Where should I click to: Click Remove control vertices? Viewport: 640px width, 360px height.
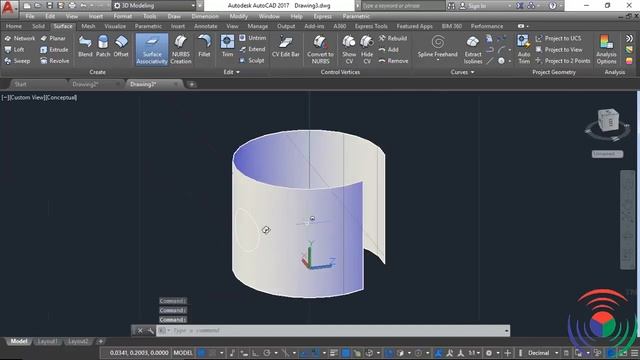[393, 61]
